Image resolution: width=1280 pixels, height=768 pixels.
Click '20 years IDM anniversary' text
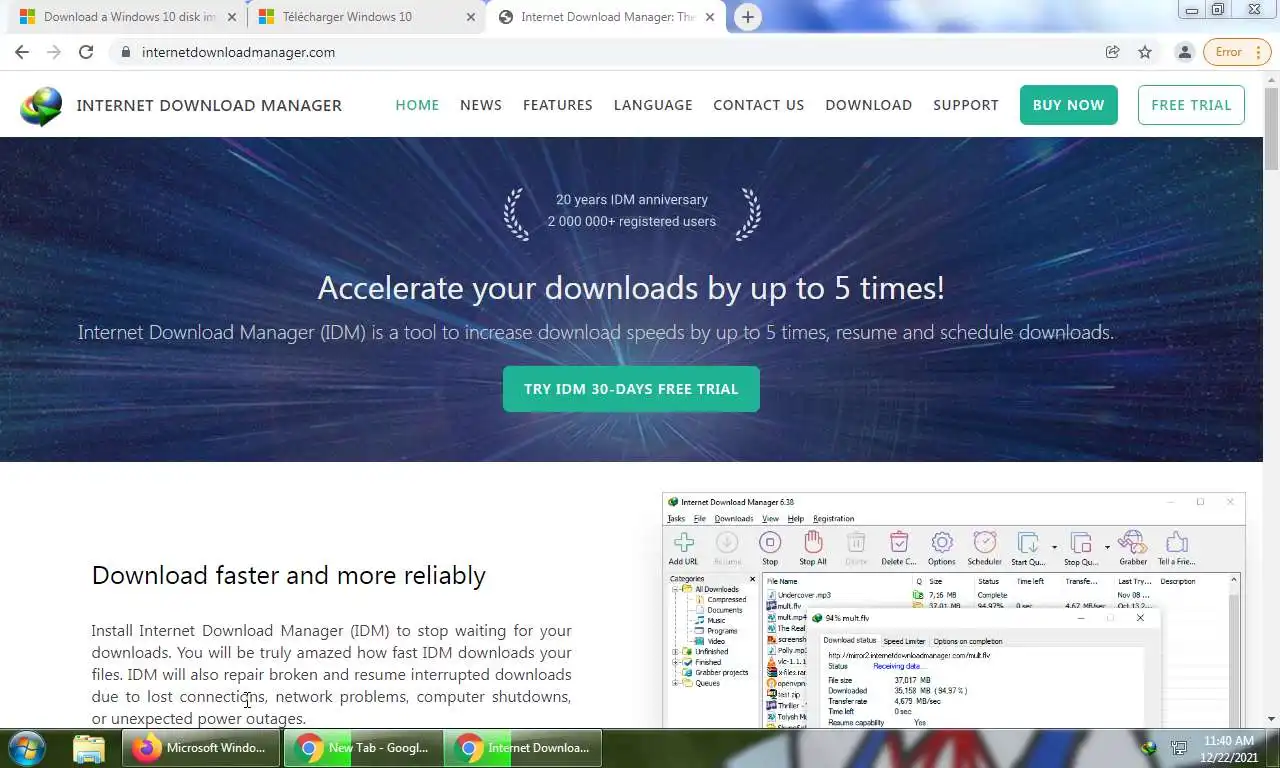[632, 199]
